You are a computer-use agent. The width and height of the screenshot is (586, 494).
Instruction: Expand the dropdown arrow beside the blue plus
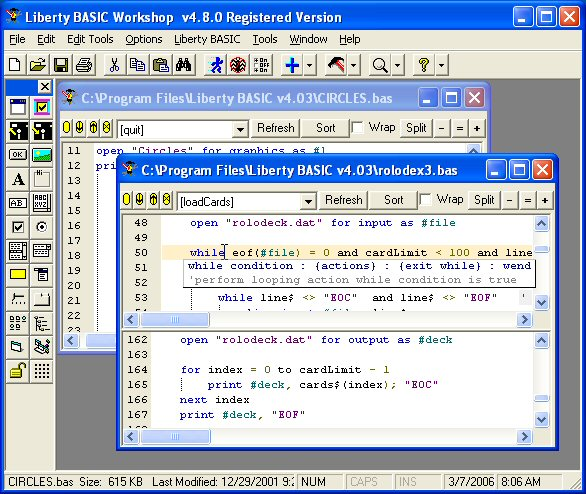click(x=309, y=65)
